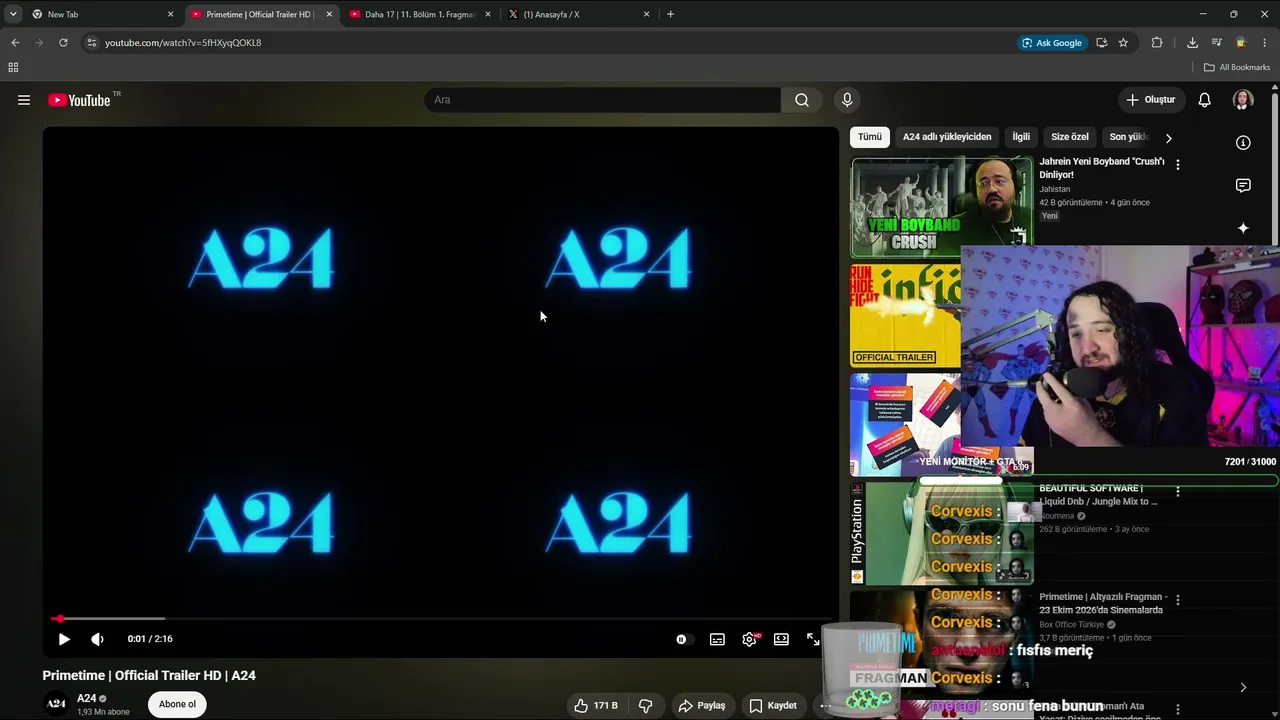This screenshot has width=1280, height=720.
Task: Open the YouTube account avatar menu
Action: [1243, 100]
